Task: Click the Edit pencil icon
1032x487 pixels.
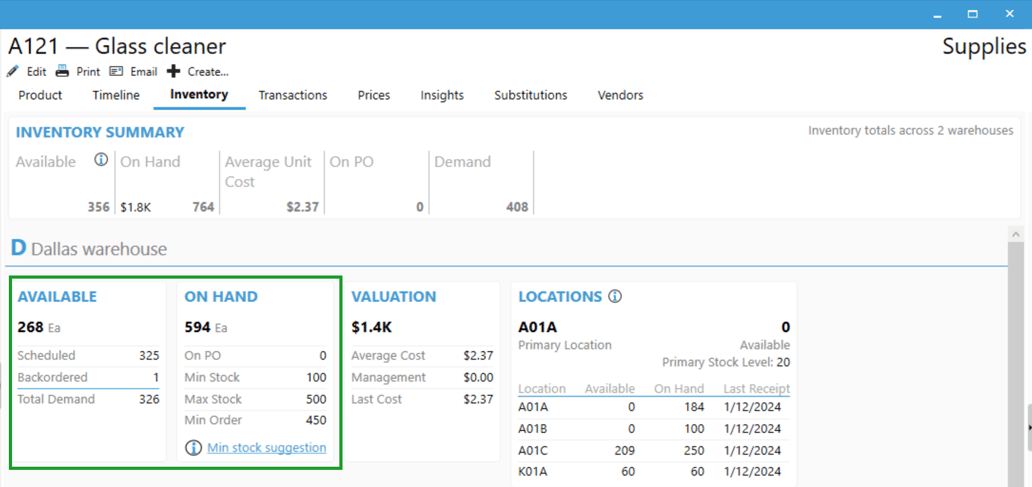Action: click(13, 72)
